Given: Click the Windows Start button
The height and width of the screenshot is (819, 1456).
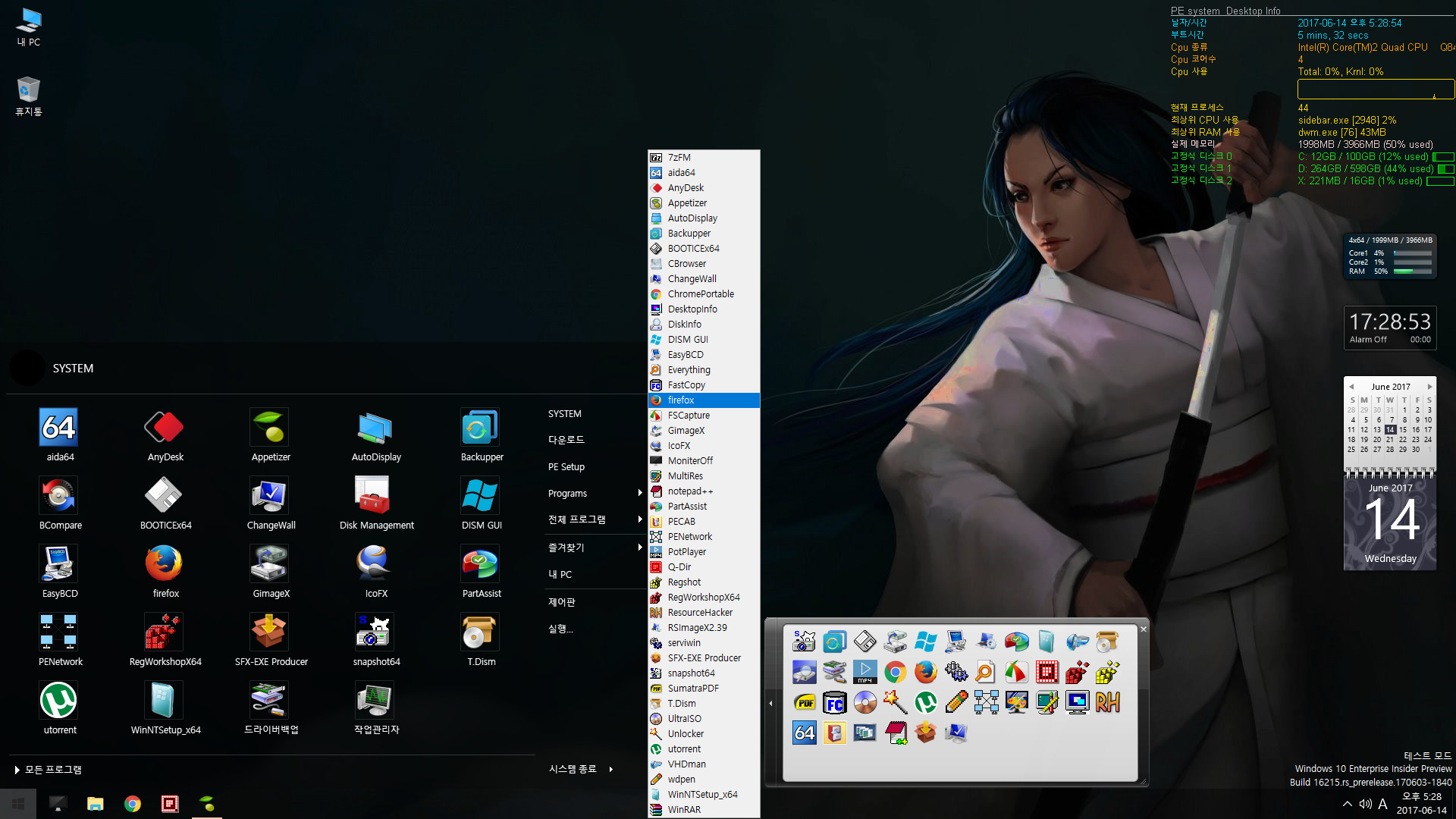Looking at the screenshot, I should [x=18, y=804].
